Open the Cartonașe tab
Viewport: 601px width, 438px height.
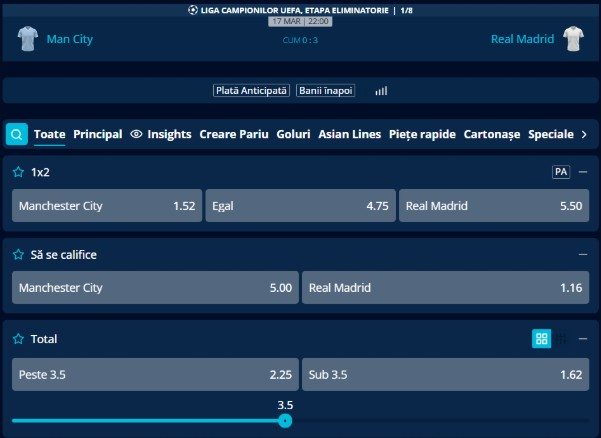tap(492, 134)
